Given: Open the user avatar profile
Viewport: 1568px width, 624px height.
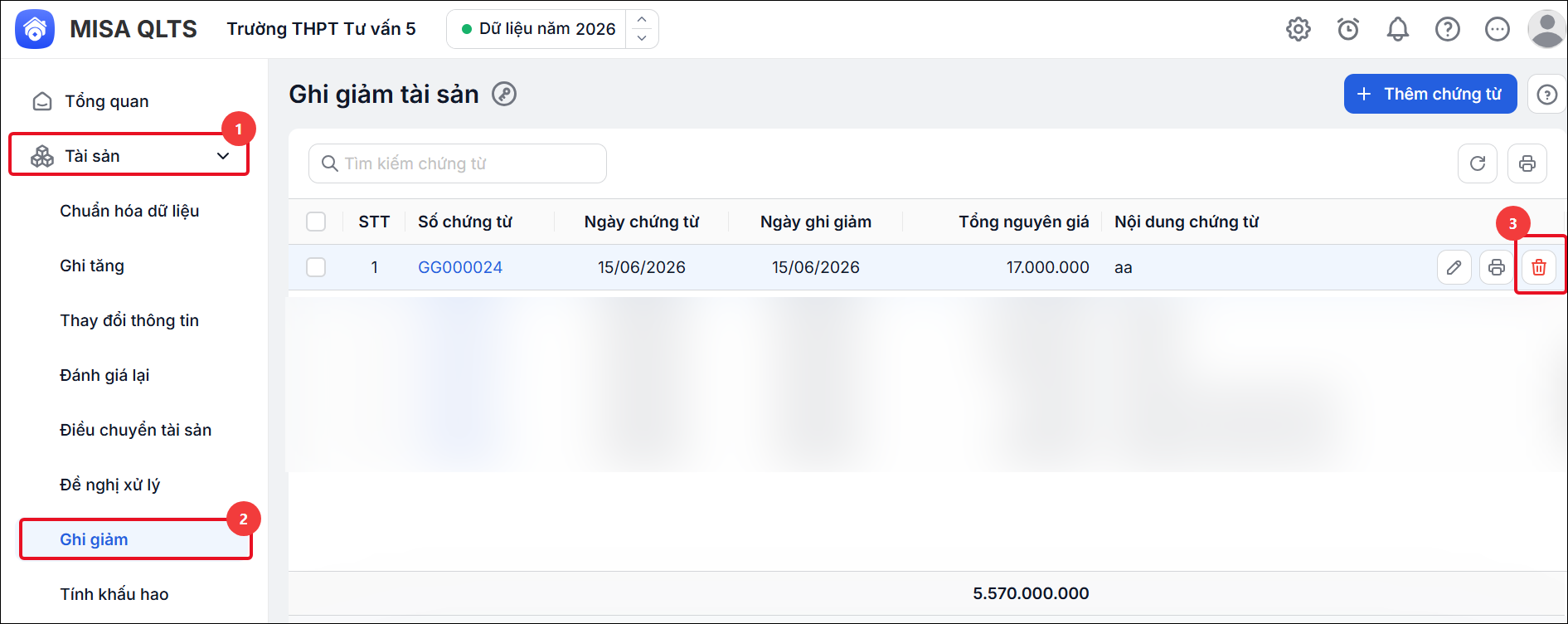Looking at the screenshot, I should point(1546,29).
